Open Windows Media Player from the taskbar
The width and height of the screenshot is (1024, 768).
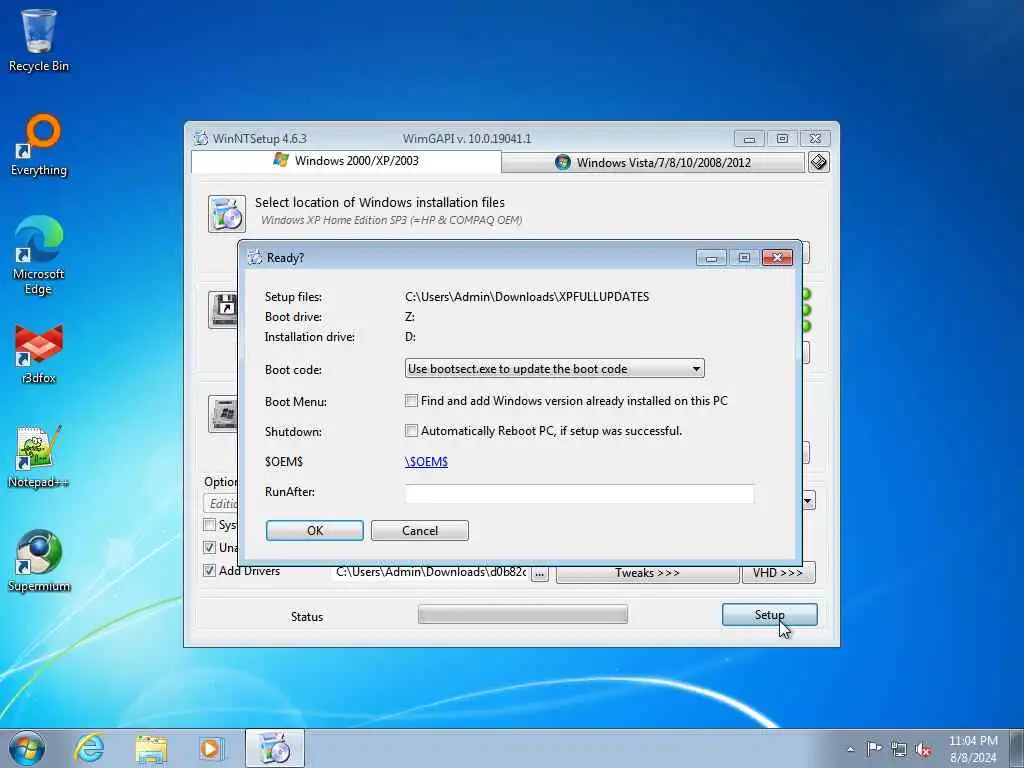pos(212,748)
